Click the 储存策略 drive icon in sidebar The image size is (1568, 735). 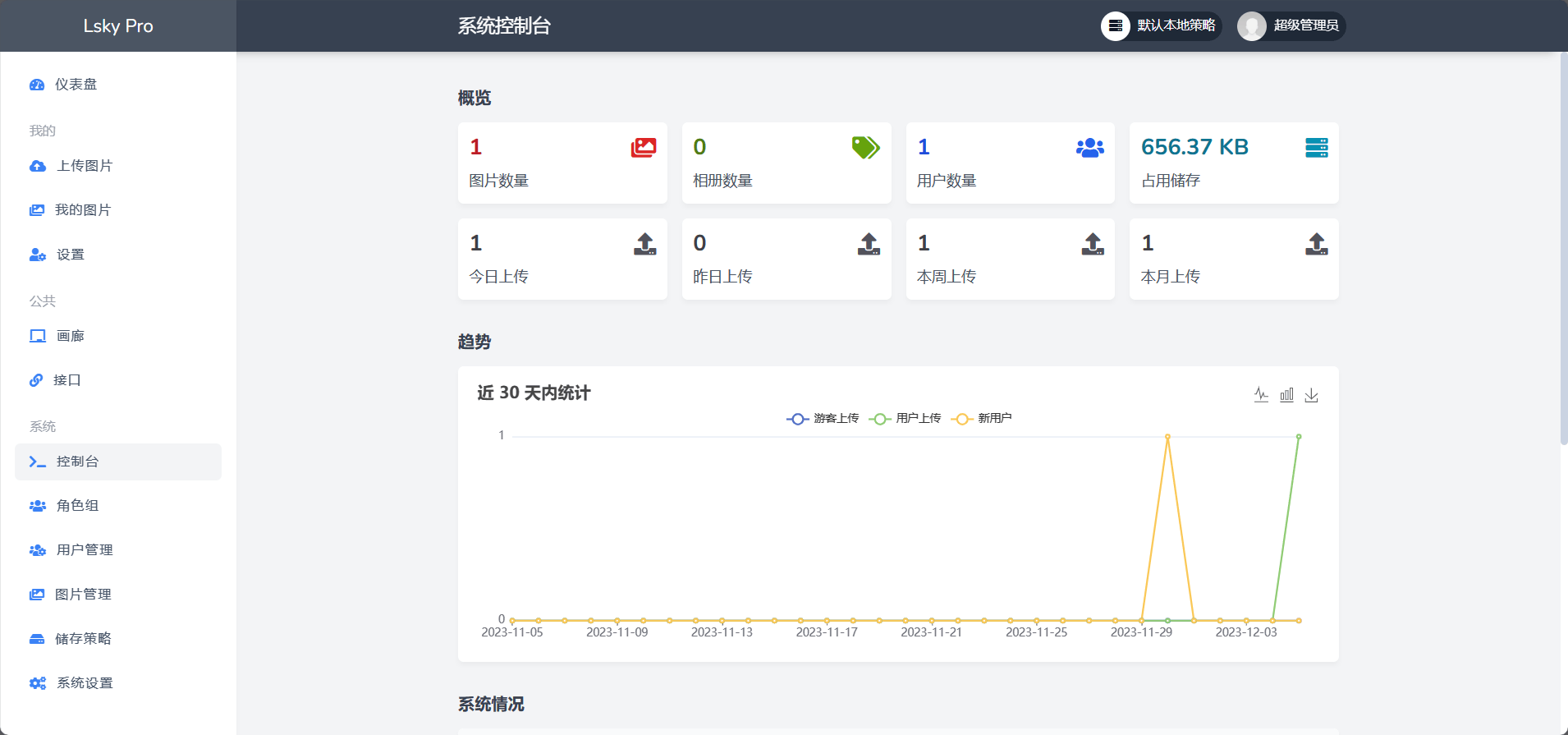pos(37,639)
